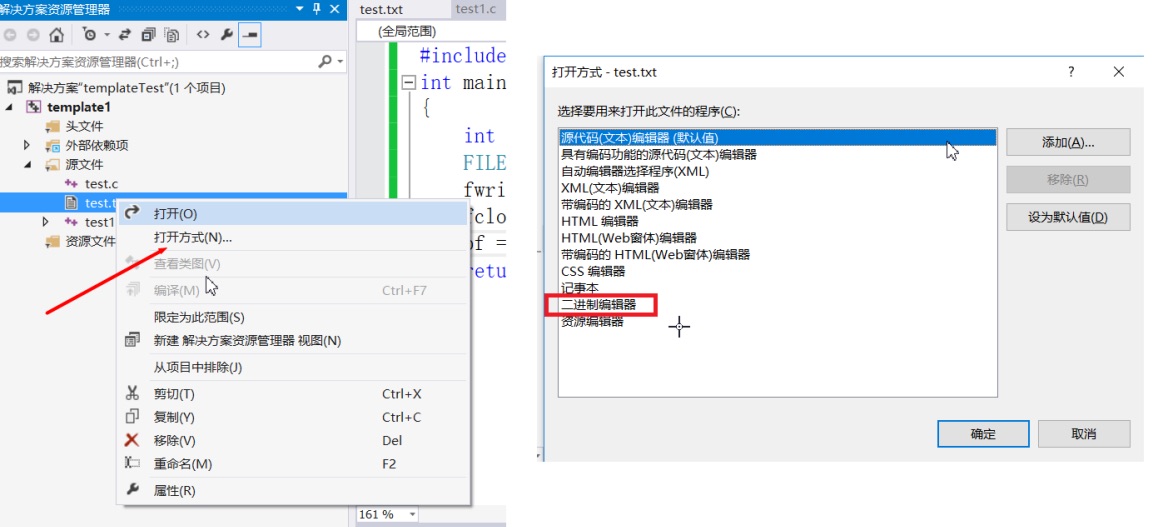Expand the 外部依赖项 node
This screenshot has height=527, width=1167.
(x=28, y=145)
